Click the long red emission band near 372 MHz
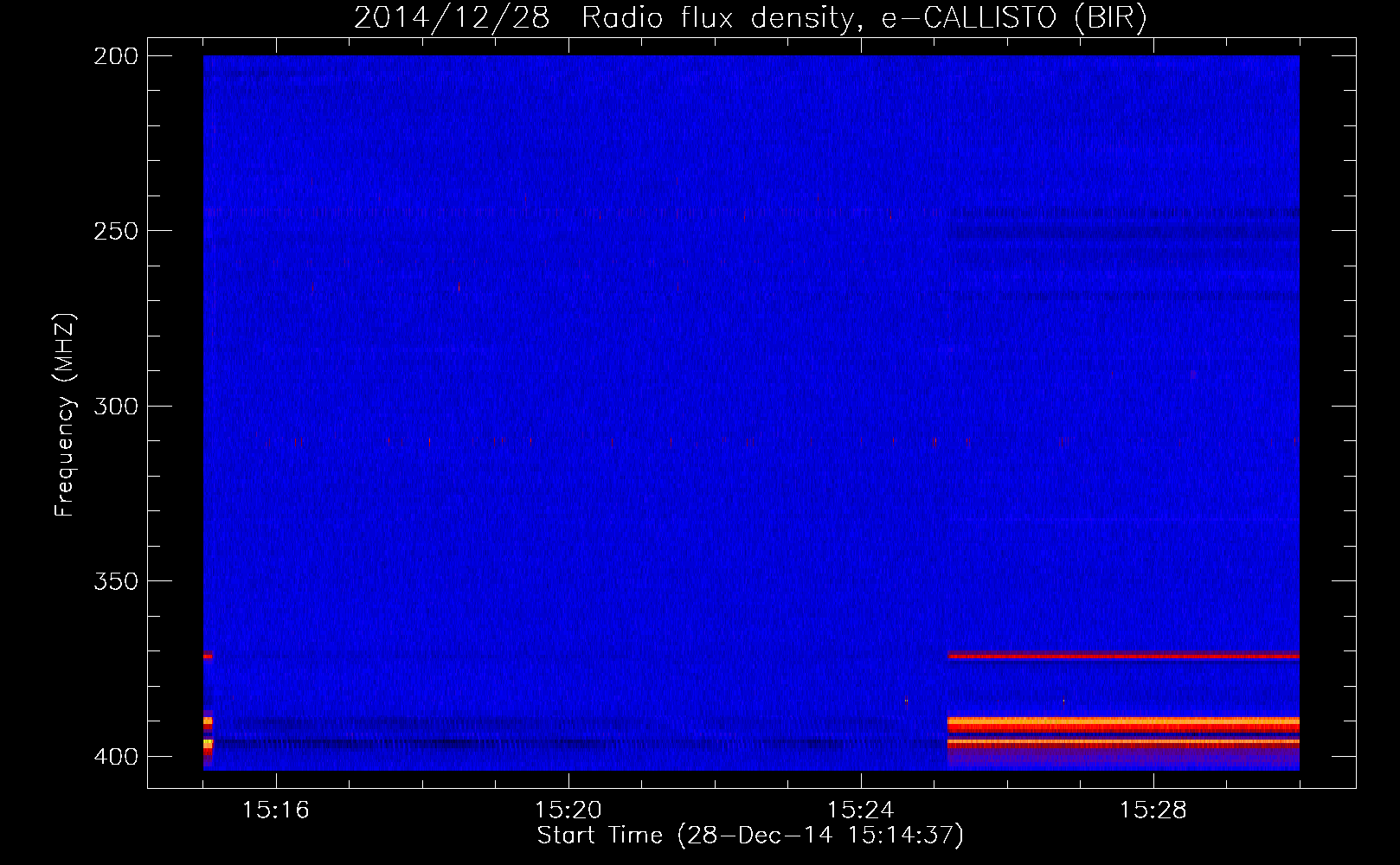The height and width of the screenshot is (865, 1400). [x=1123, y=656]
